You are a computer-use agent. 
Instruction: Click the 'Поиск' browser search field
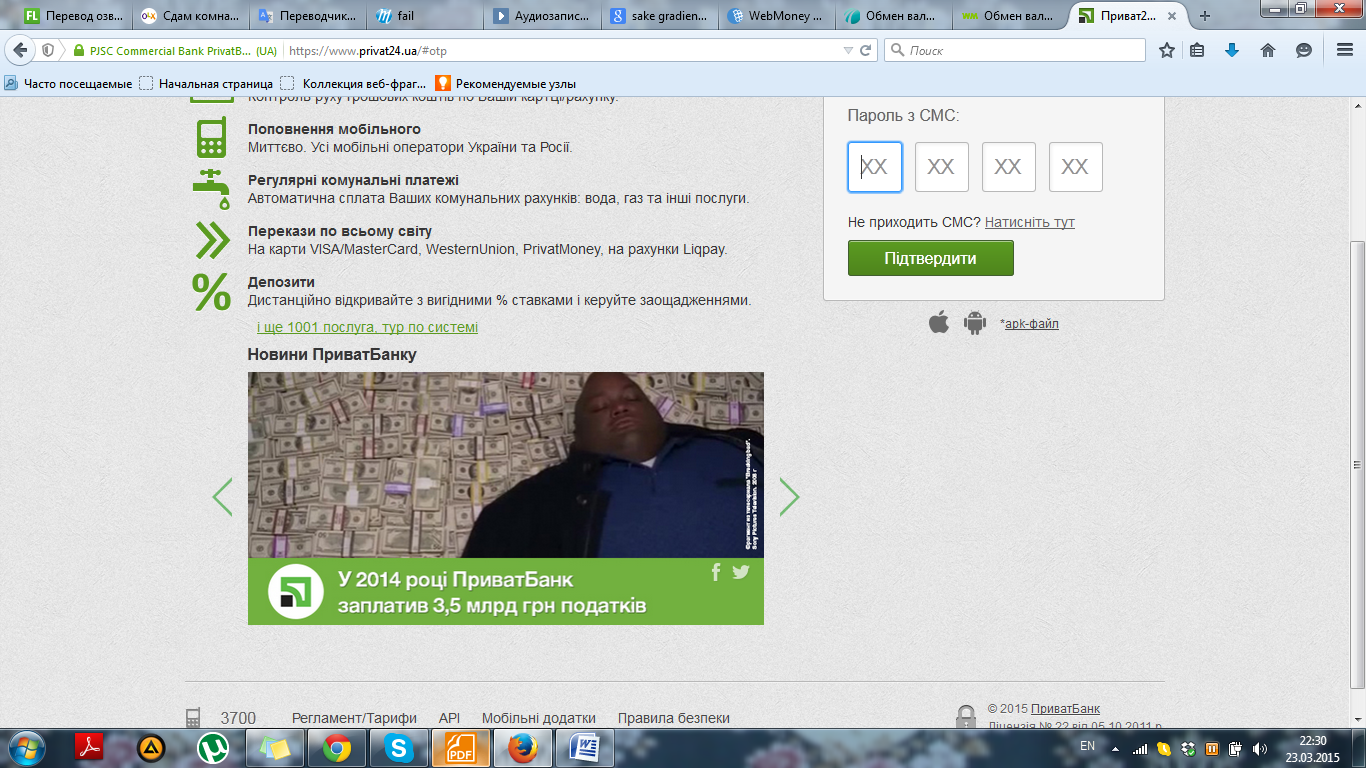point(1015,50)
